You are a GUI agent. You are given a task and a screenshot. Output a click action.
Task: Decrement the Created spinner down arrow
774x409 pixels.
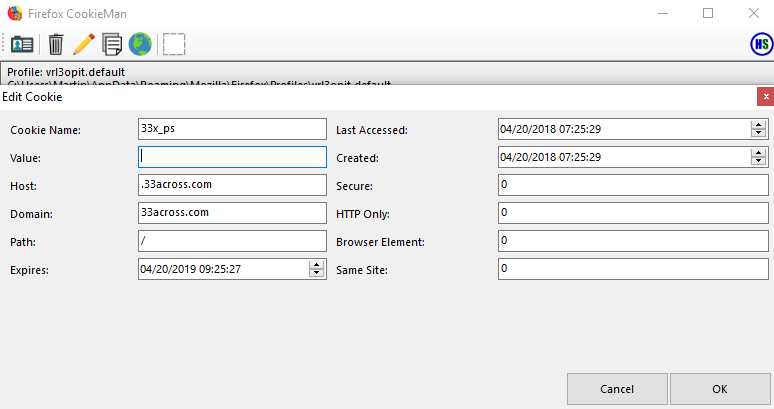pyautogui.click(x=758, y=161)
